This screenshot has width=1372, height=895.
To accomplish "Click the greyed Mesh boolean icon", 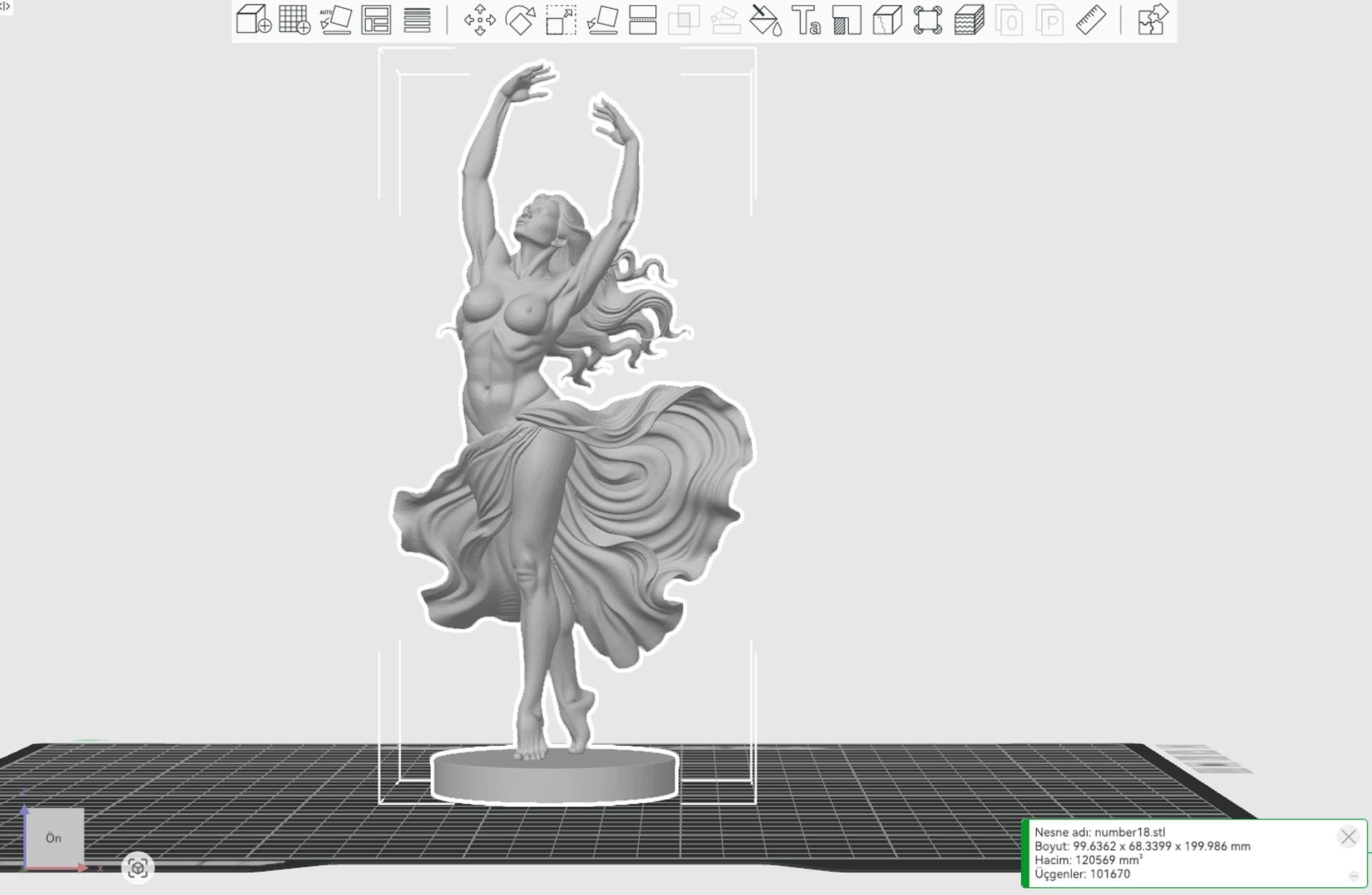I will pos(684,20).
